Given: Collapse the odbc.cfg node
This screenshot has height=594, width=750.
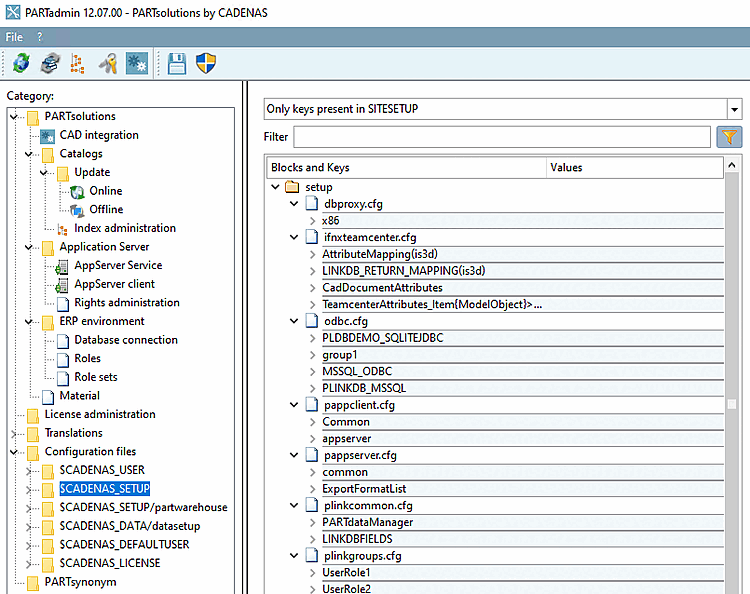Looking at the screenshot, I should point(294,321).
